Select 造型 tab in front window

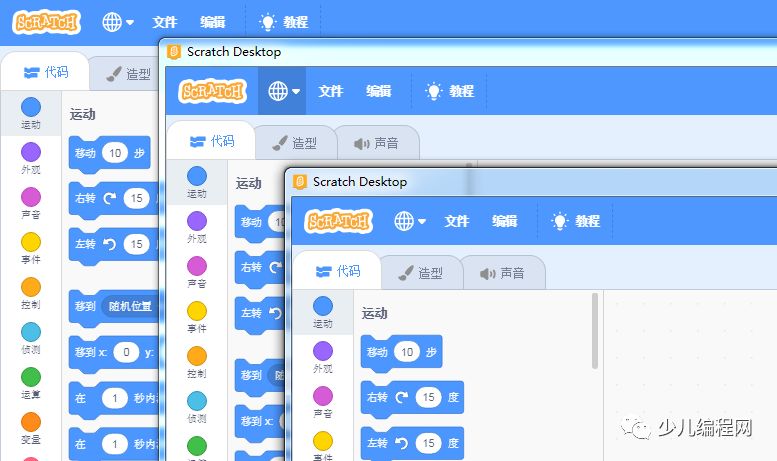[421, 273]
